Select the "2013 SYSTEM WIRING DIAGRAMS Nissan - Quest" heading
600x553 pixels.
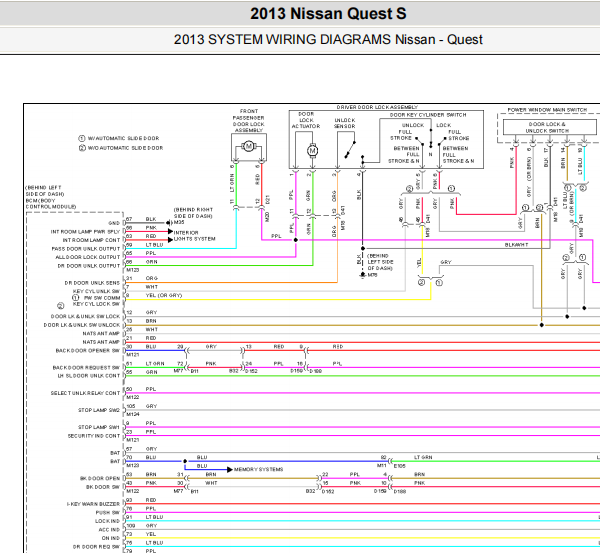tap(328, 39)
